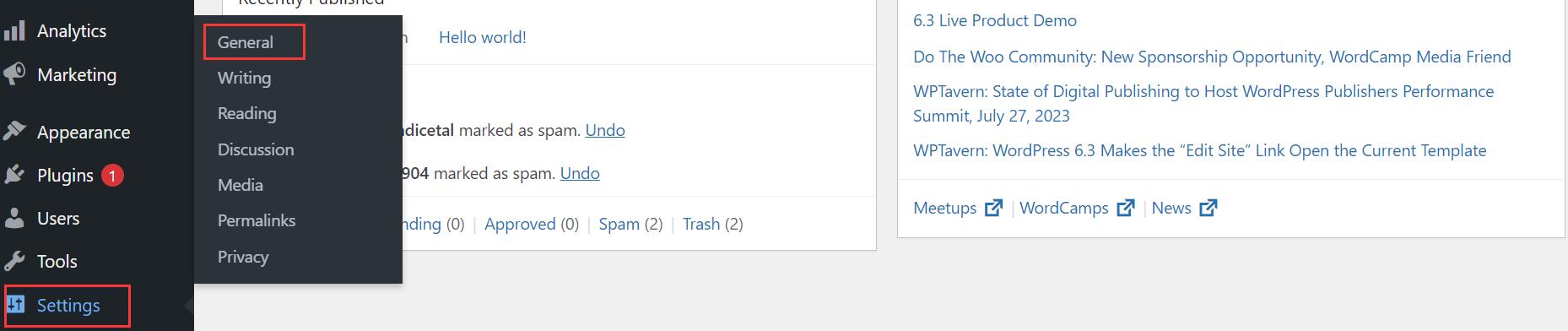Click the Plugins update badge showing 1
Screen dimensions: 1568x331
(x=112, y=175)
